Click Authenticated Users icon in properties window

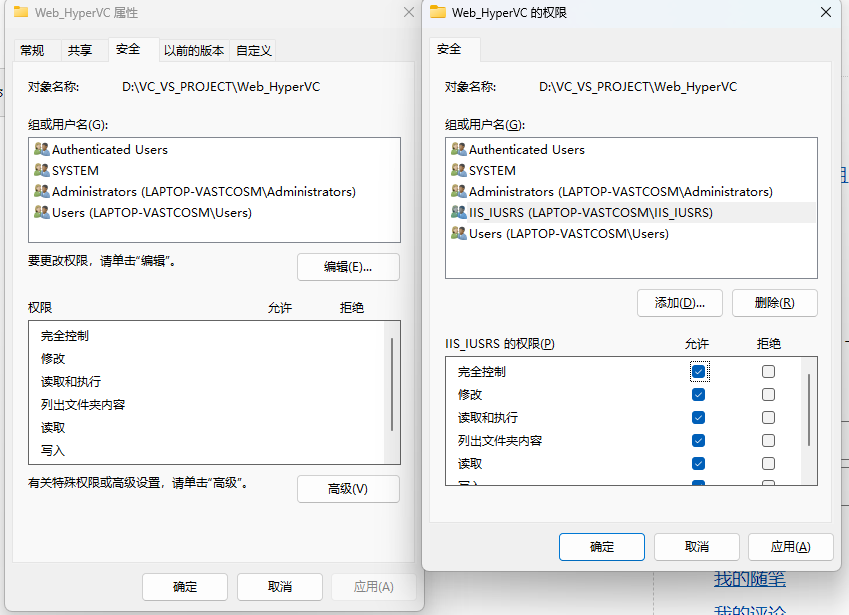(42, 149)
